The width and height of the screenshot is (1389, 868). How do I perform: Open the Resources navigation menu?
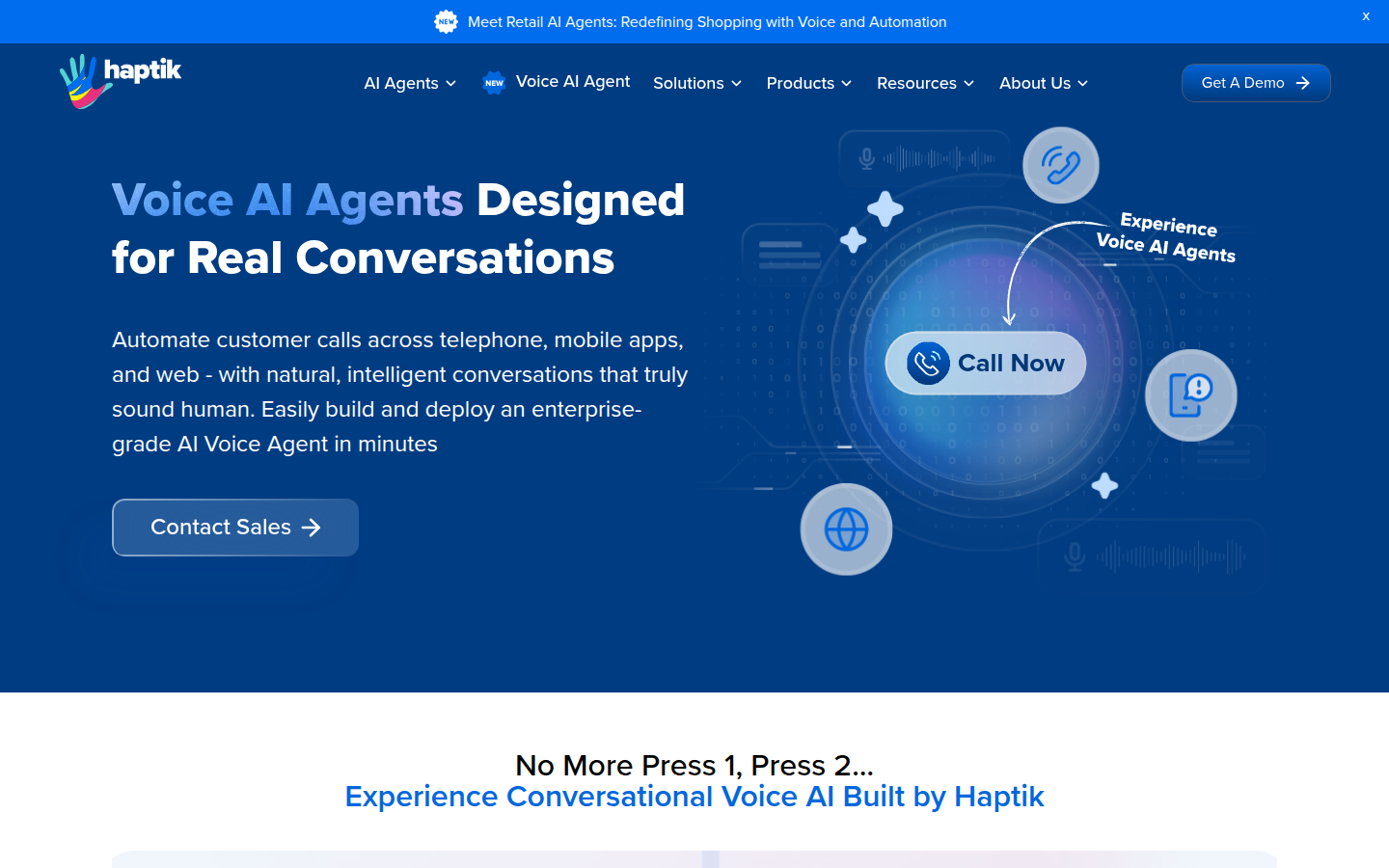[x=924, y=83]
